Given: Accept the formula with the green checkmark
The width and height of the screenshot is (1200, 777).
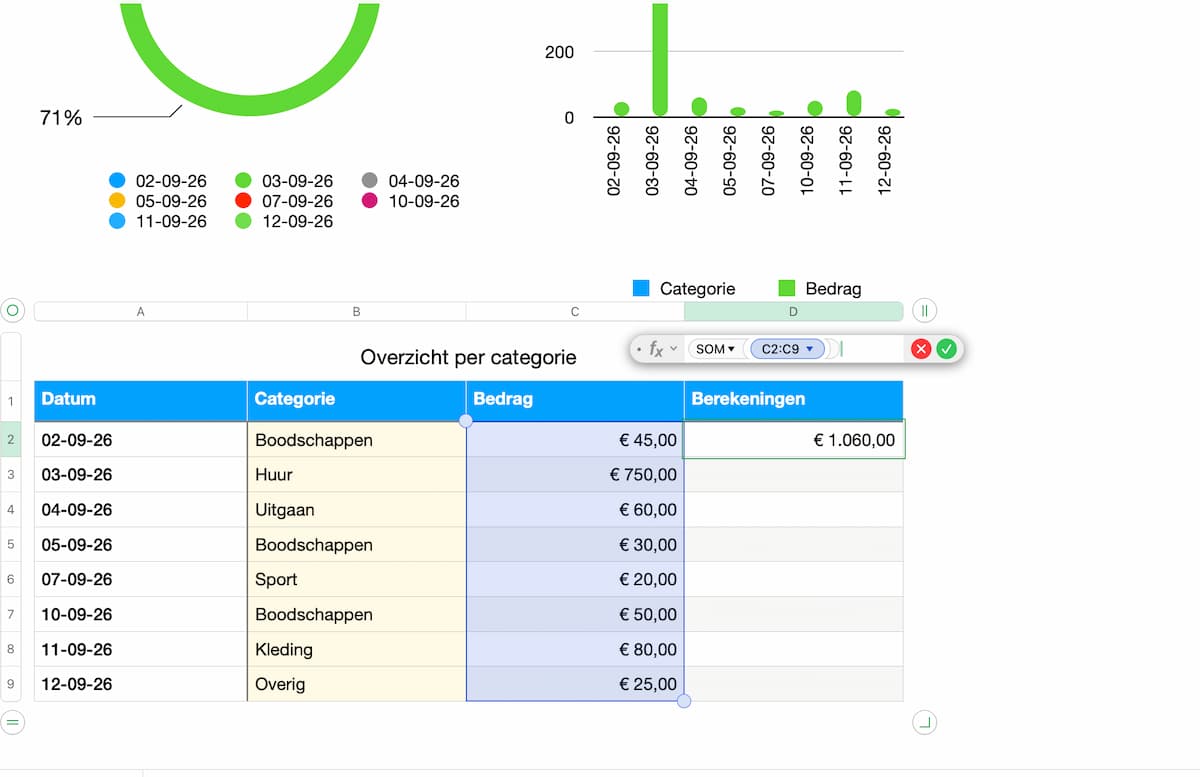Looking at the screenshot, I should pos(946,349).
